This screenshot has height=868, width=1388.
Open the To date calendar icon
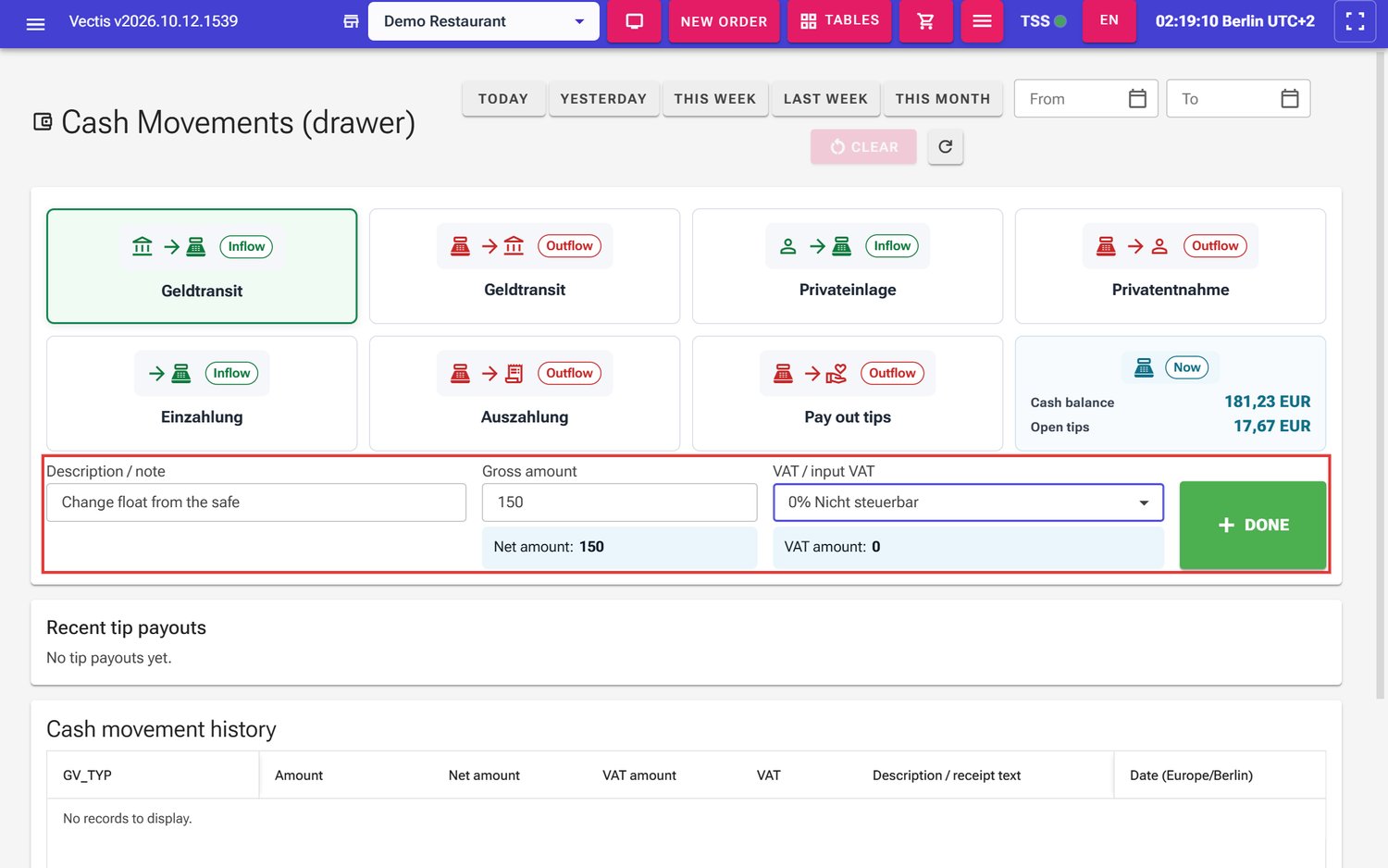coord(1289,98)
